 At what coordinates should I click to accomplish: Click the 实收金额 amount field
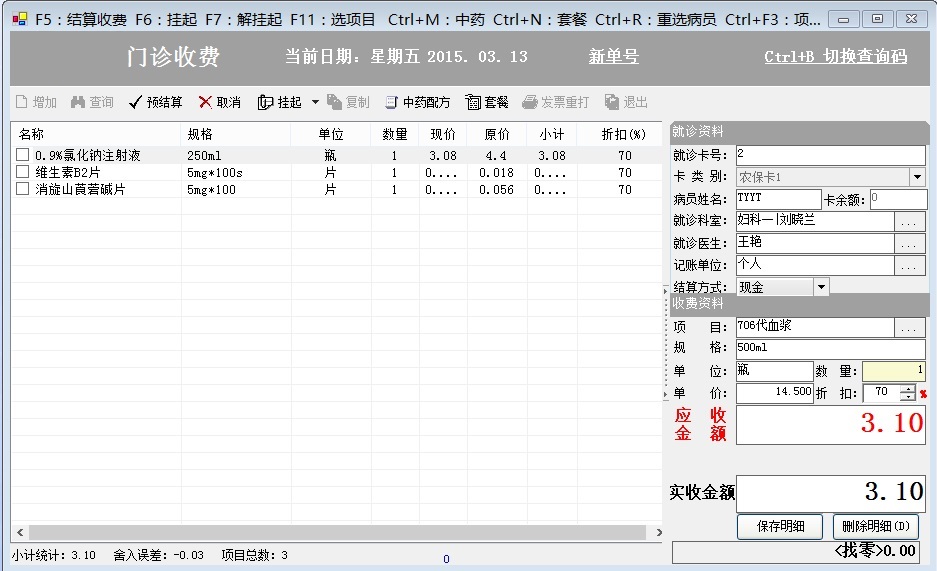coord(831,493)
